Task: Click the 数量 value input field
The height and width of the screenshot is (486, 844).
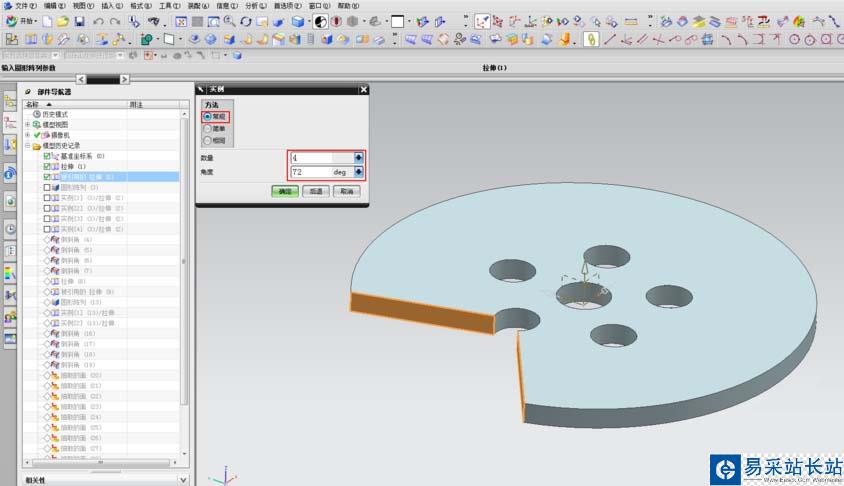Action: click(322, 158)
